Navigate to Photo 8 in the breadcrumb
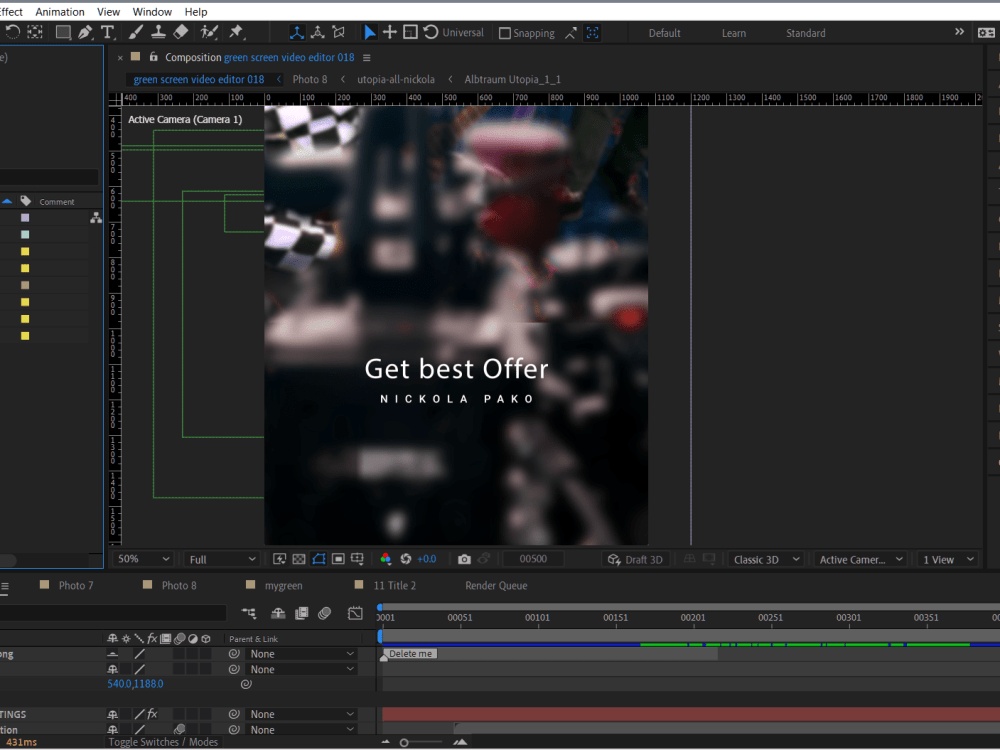The width and height of the screenshot is (1000, 750). (310, 79)
